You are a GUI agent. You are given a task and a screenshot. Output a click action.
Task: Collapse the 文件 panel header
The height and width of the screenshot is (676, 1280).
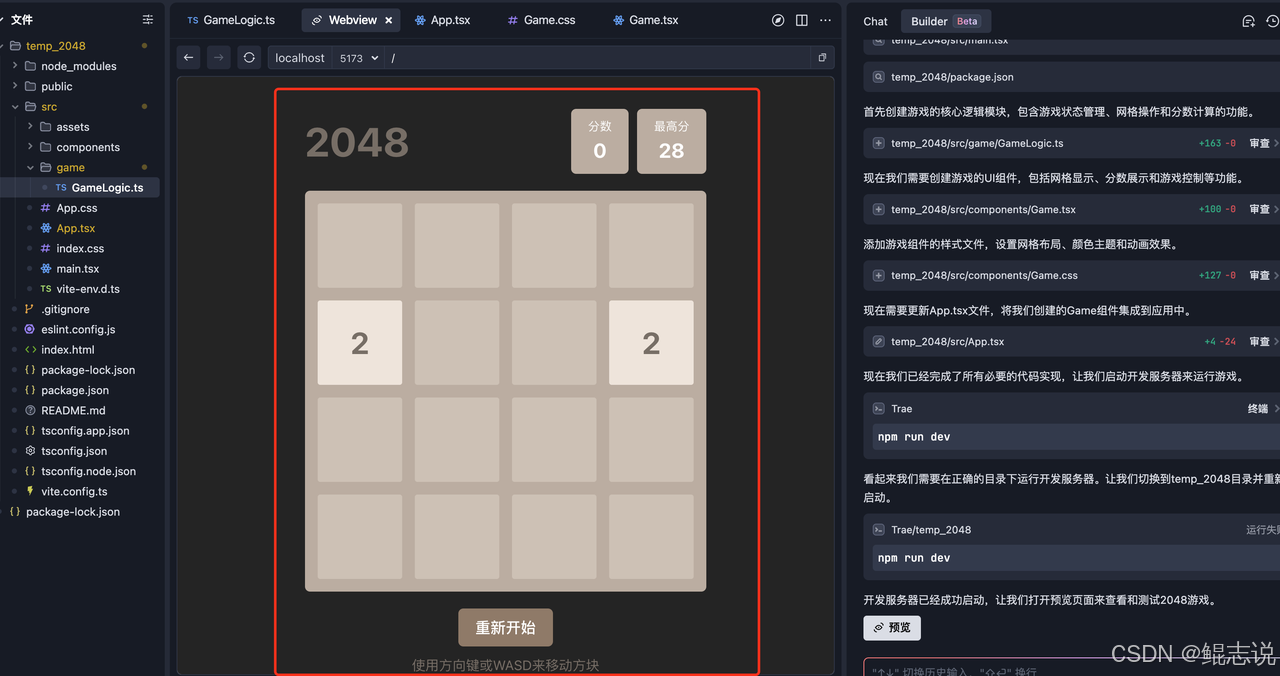(x=16, y=20)
